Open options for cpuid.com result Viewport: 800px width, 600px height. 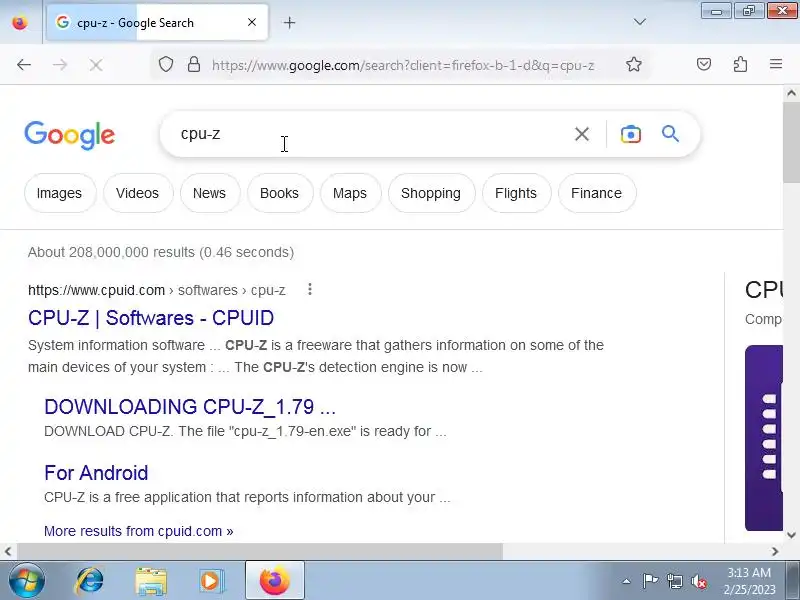(x=310, y=290)
